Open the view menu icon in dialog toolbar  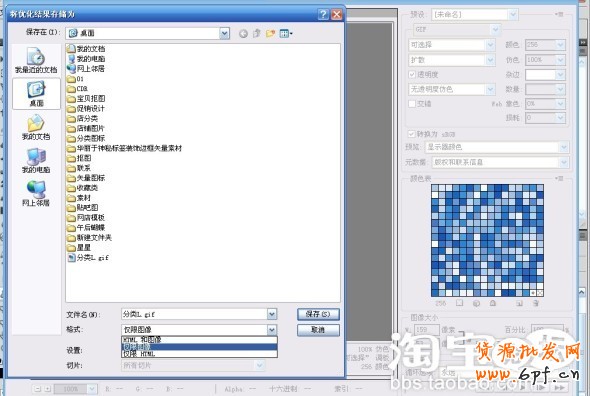286,34
